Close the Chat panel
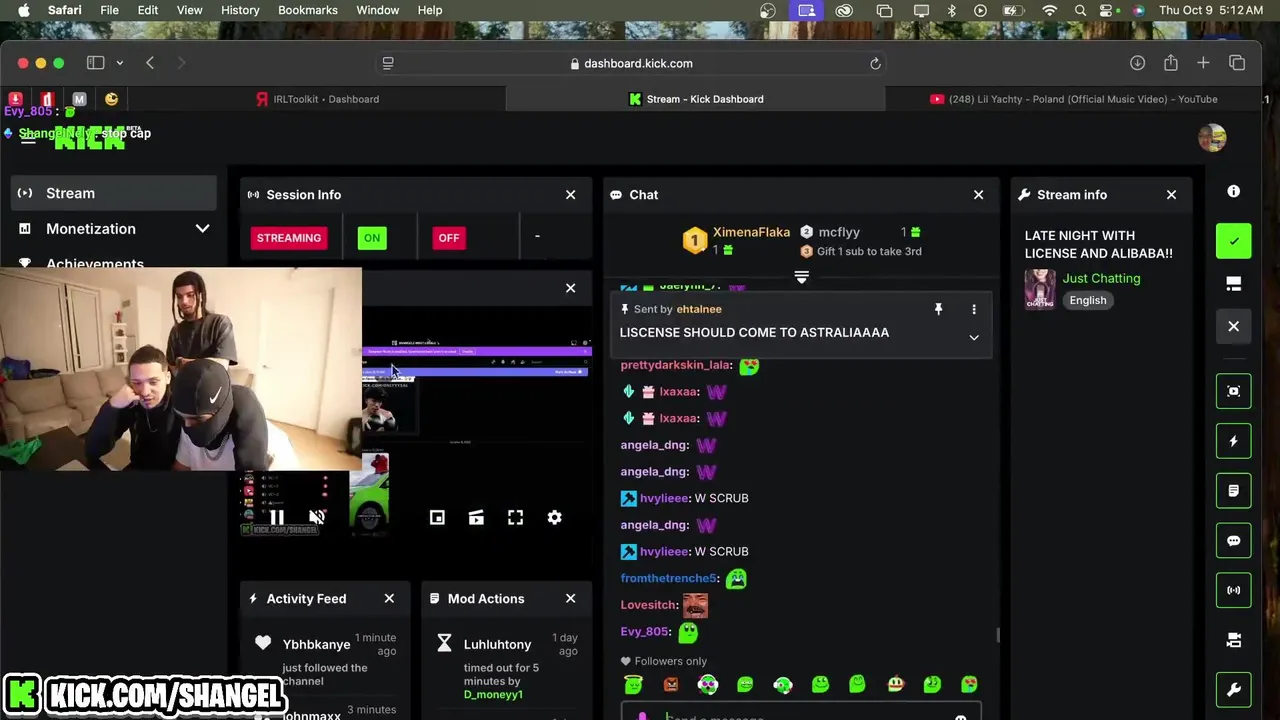This screenshot has width=1280, height=720. tap(978, 195)
